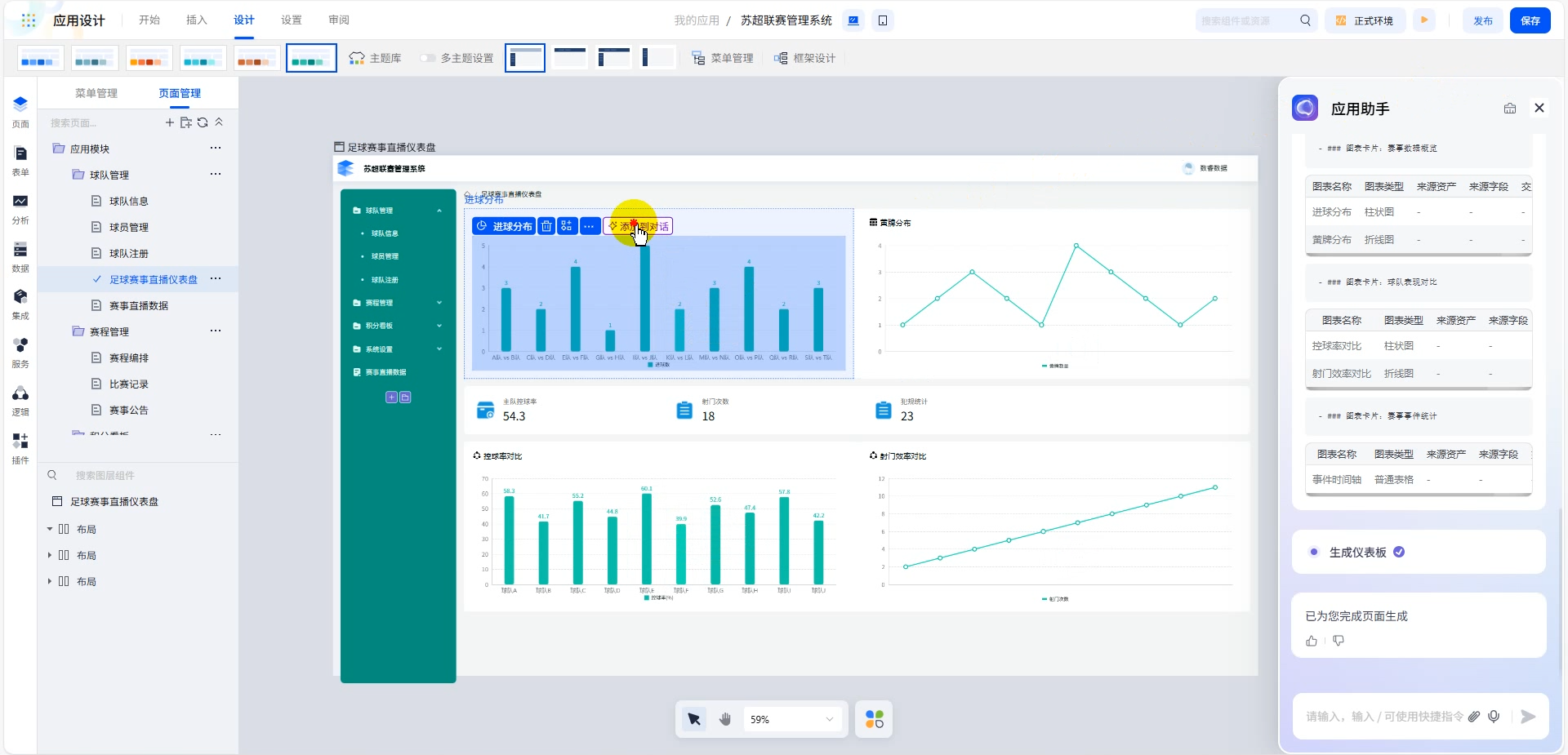Screen dimensions: 1568x755
Task: Collapse all pages with double-chevron icon
Action: click(x=219, y=122)
